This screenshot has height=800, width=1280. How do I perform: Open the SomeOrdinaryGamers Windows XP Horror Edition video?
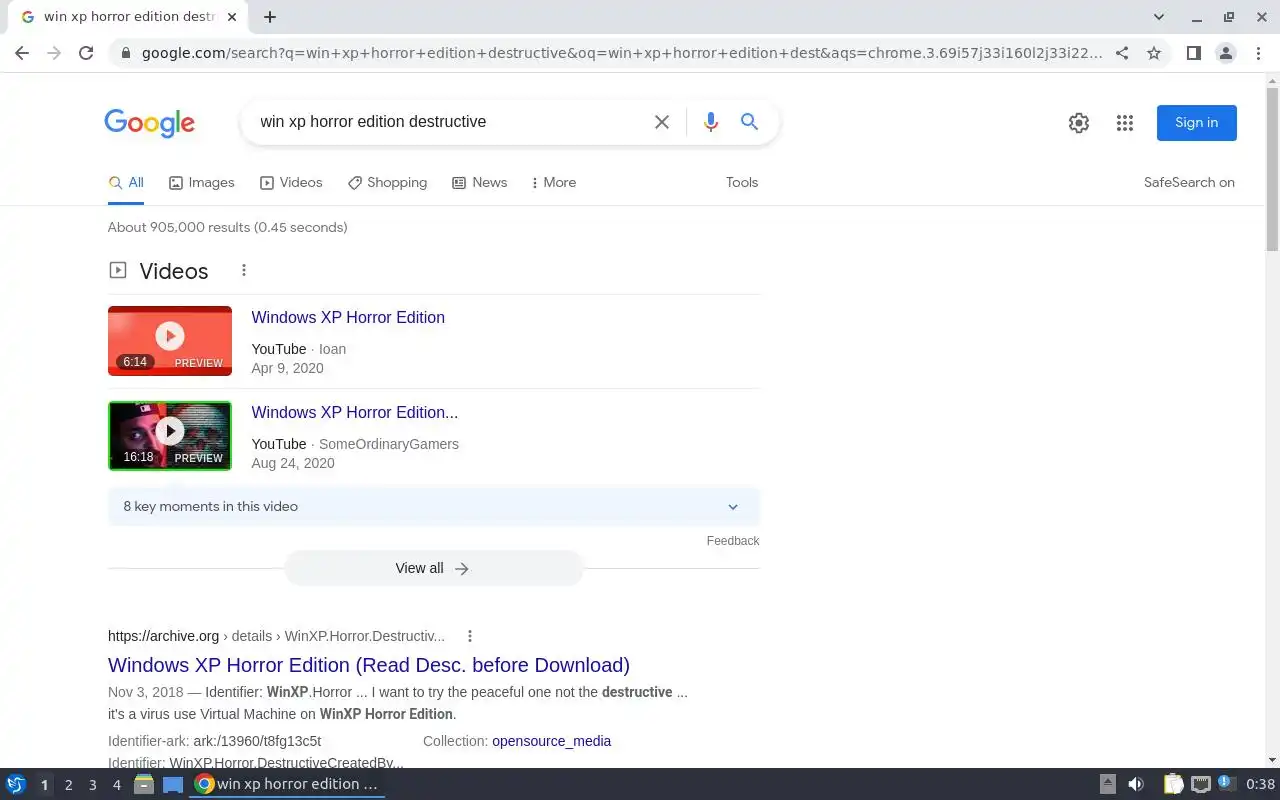(355, 413)
